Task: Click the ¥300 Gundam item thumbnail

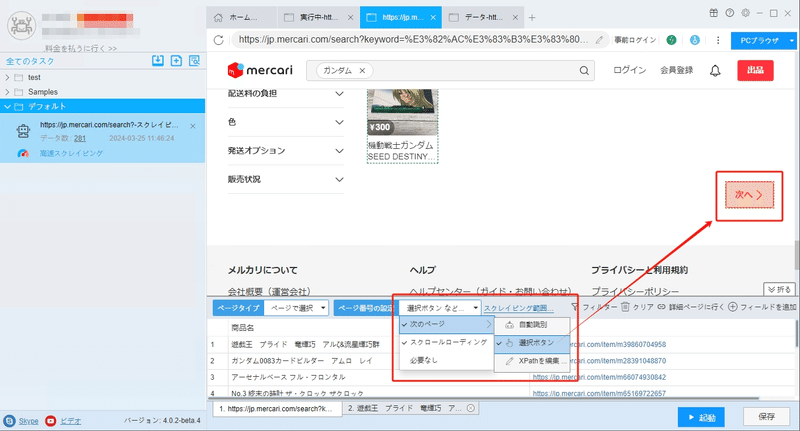Action: pos(403,112)
